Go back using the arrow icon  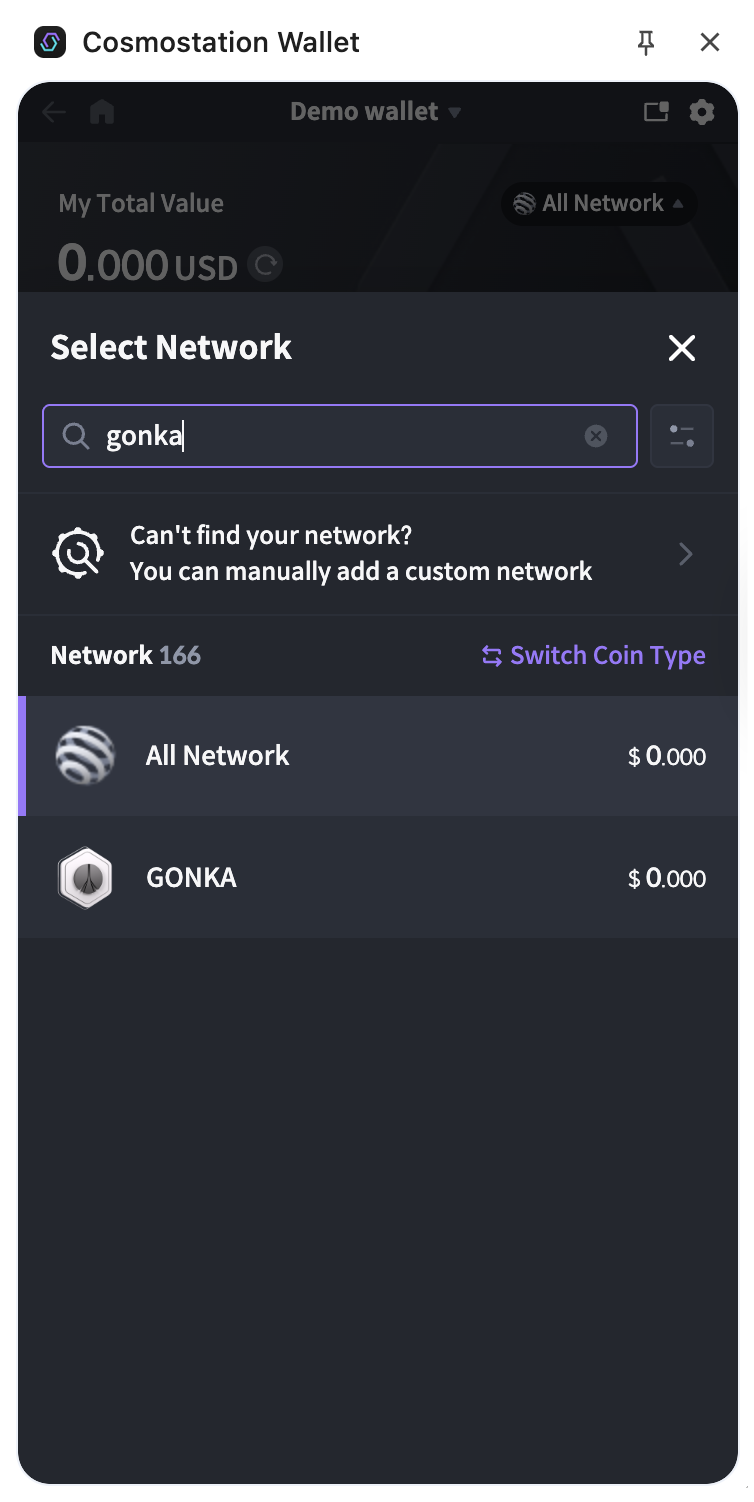click(x=54, y=112)
